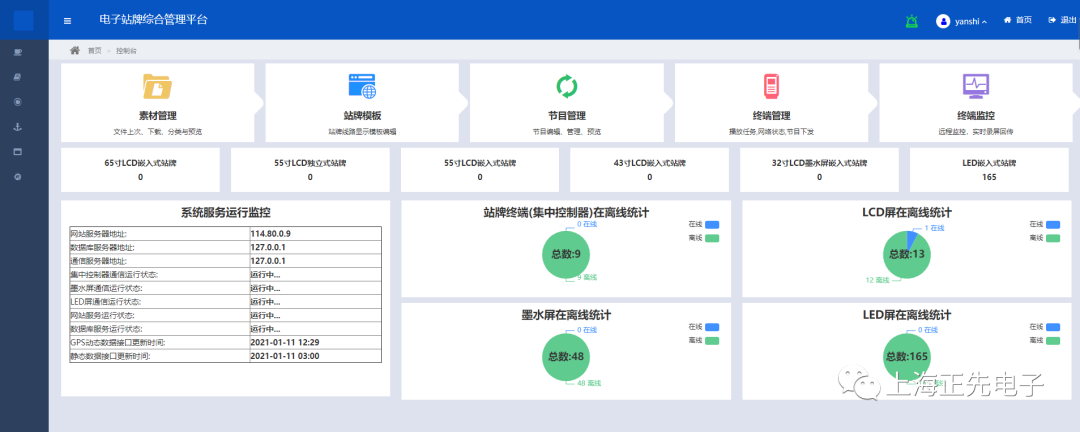
Task: Click the 站牌模板 browser globe icon
Action: coord(362,87)
